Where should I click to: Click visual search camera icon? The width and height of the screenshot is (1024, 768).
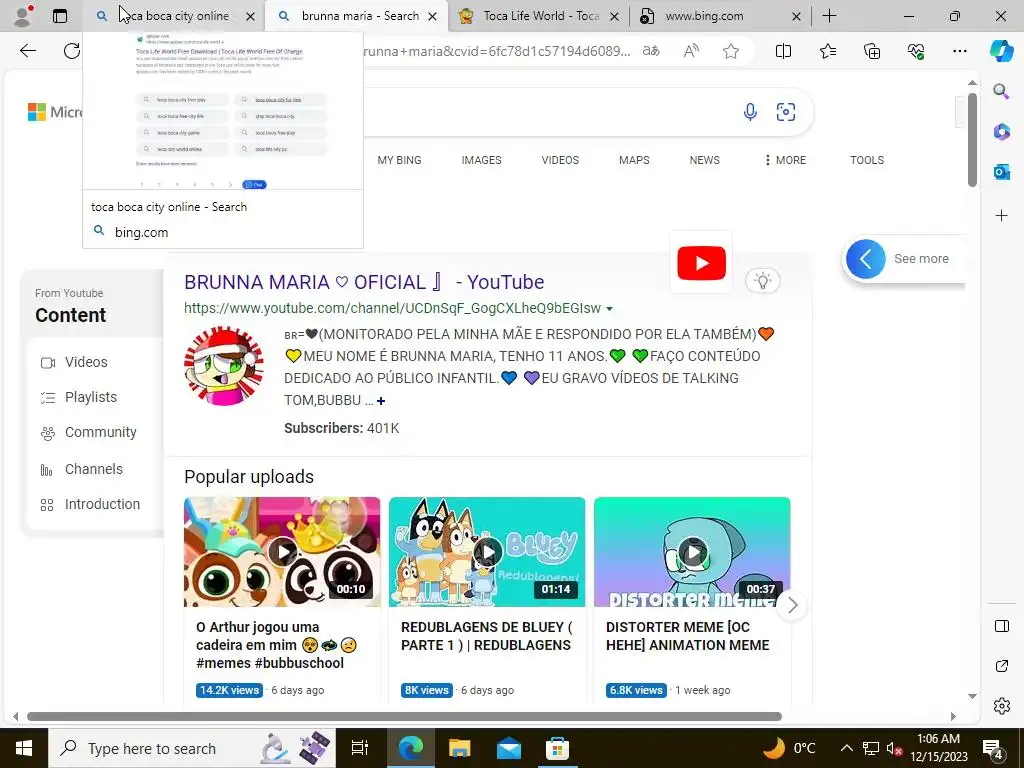(786, 112)
